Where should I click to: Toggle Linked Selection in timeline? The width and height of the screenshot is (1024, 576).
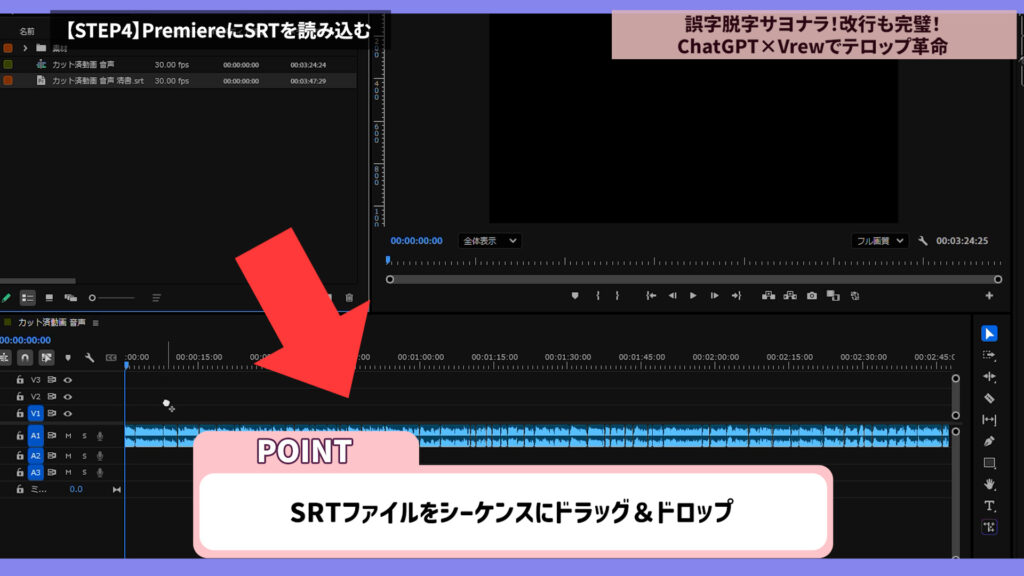coord(46,358)
